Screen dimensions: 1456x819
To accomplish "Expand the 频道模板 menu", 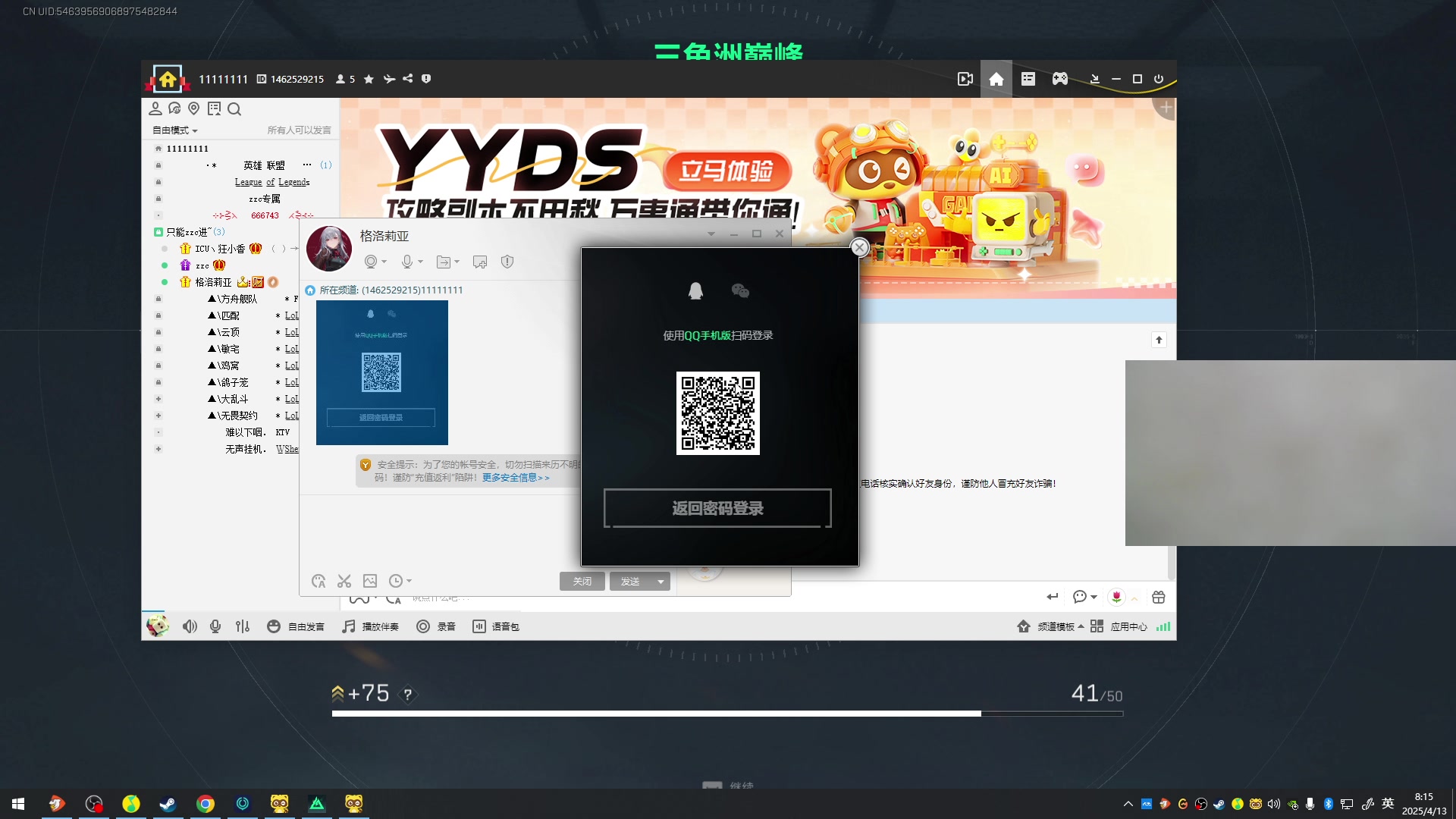I will click(1051, 626).
